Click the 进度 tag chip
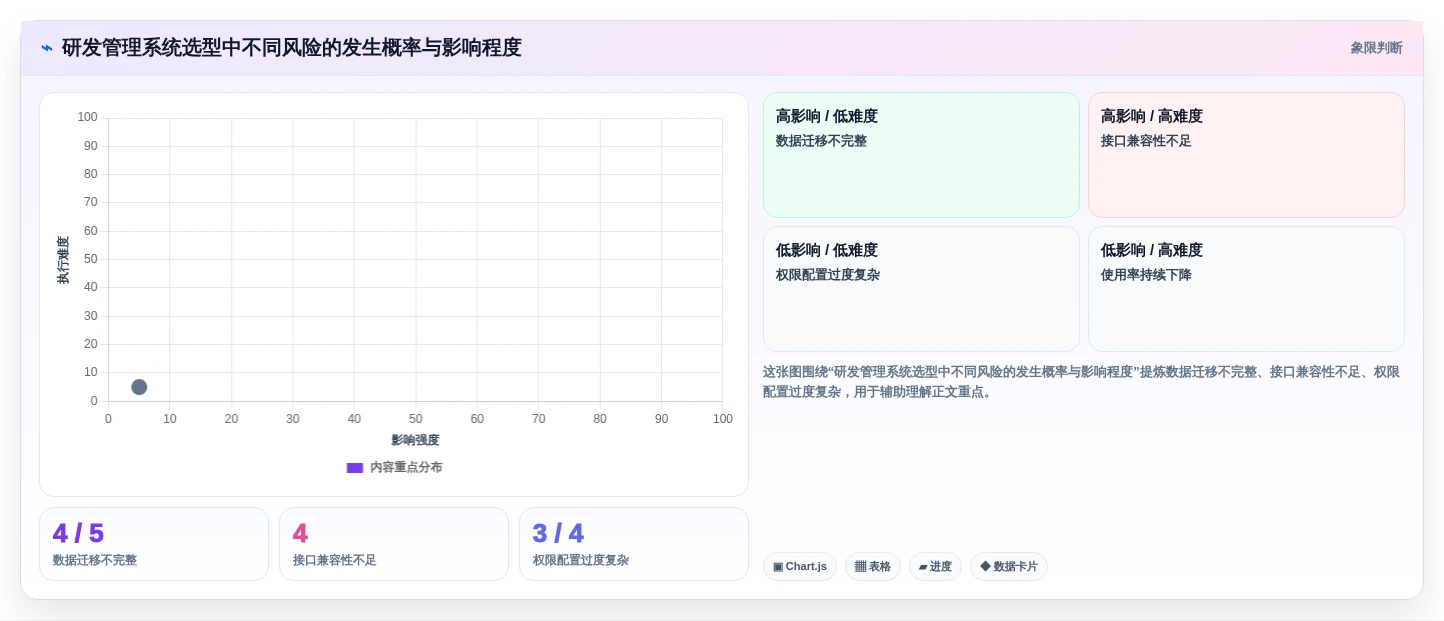 click(x=935, y=567)
